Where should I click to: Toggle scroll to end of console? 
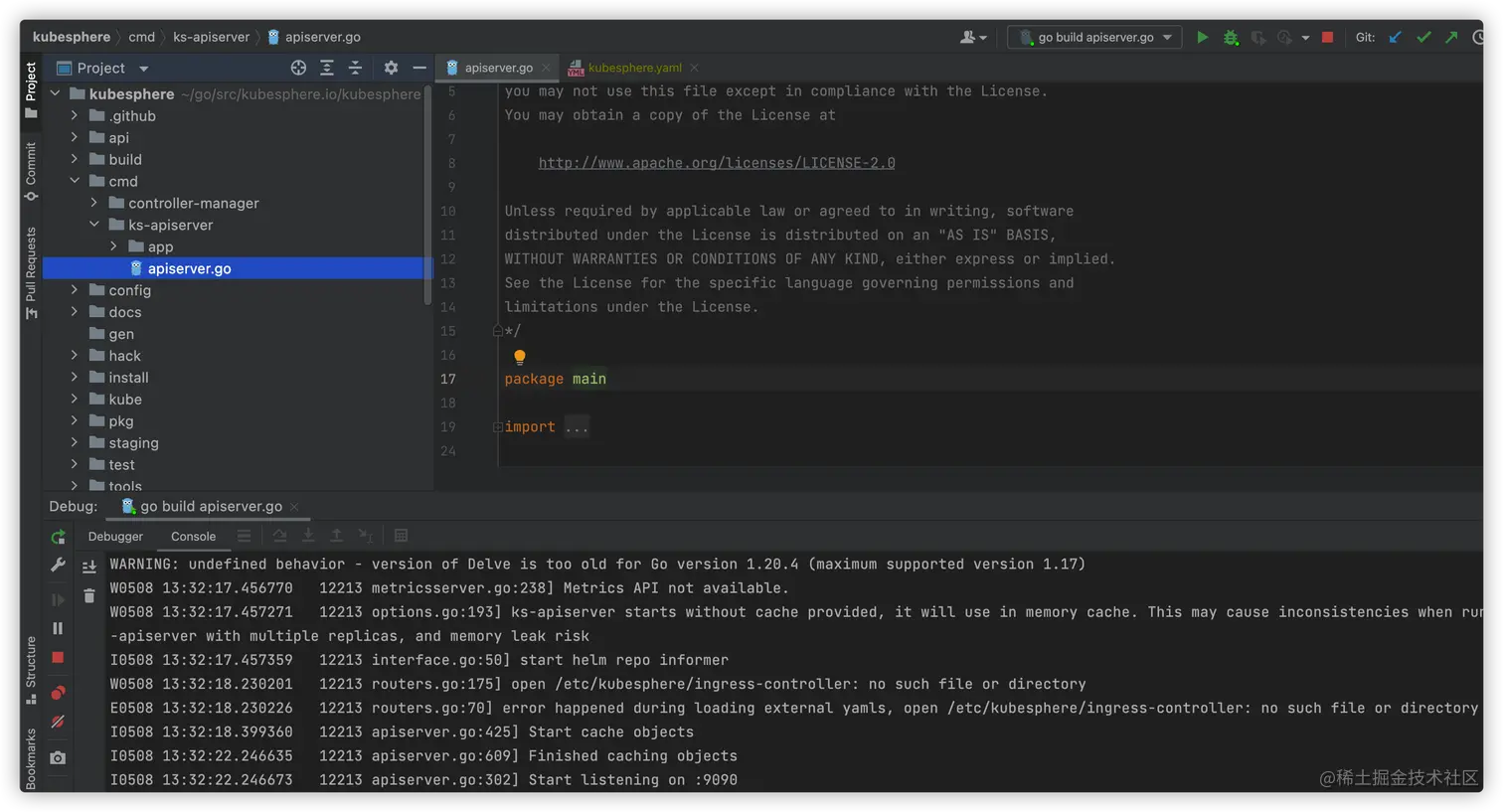[x=89, y=567]
